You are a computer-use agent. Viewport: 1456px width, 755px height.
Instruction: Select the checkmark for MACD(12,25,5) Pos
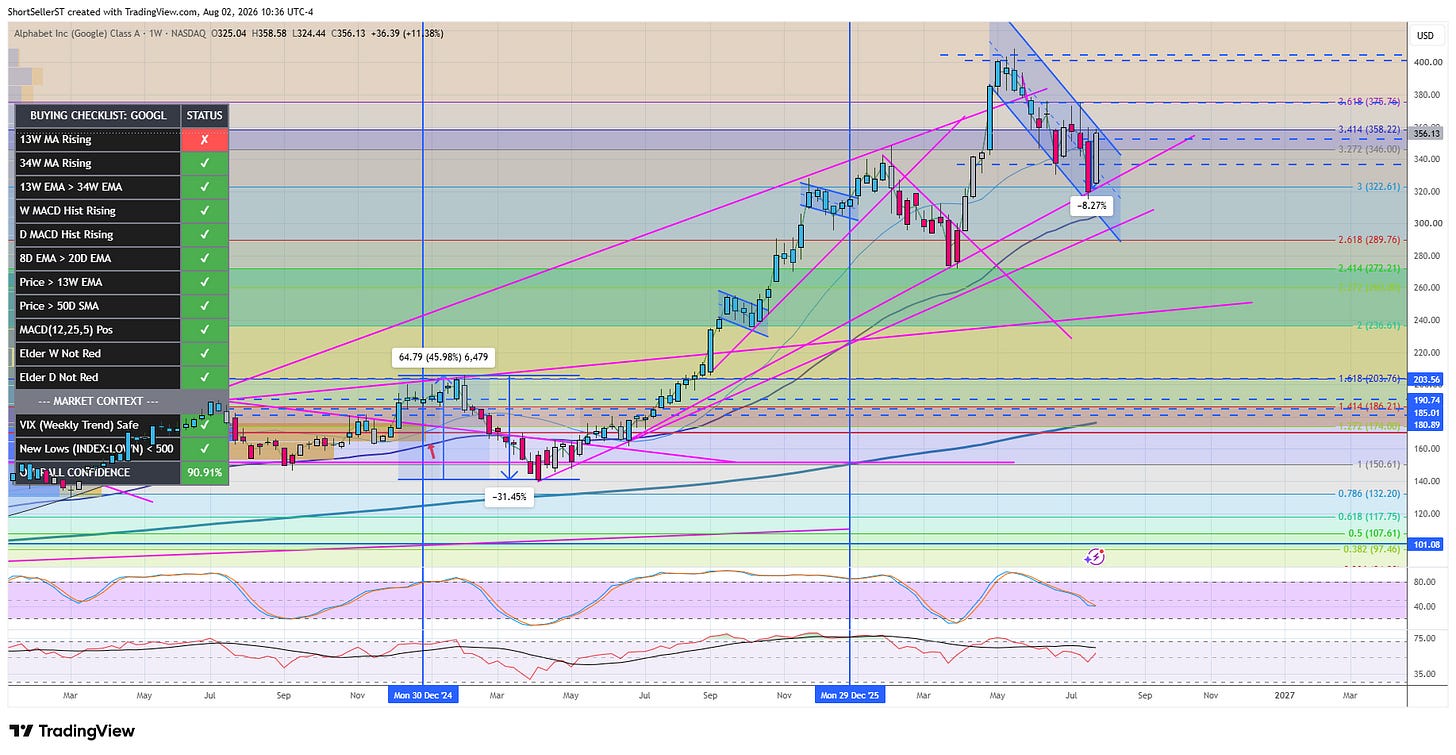pos(205,330)
